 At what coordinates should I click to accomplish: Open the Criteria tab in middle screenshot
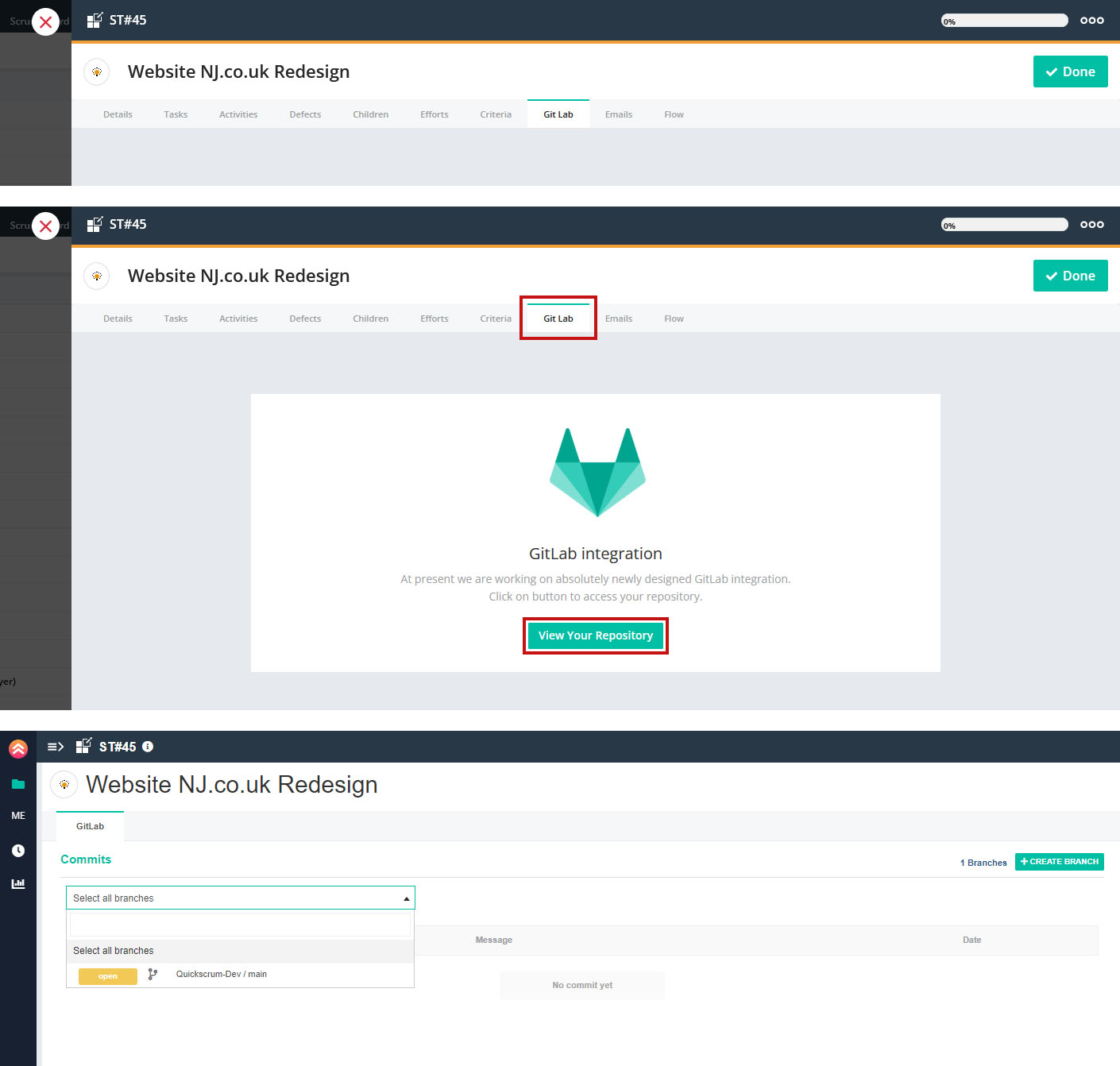[x=496, y=319]
